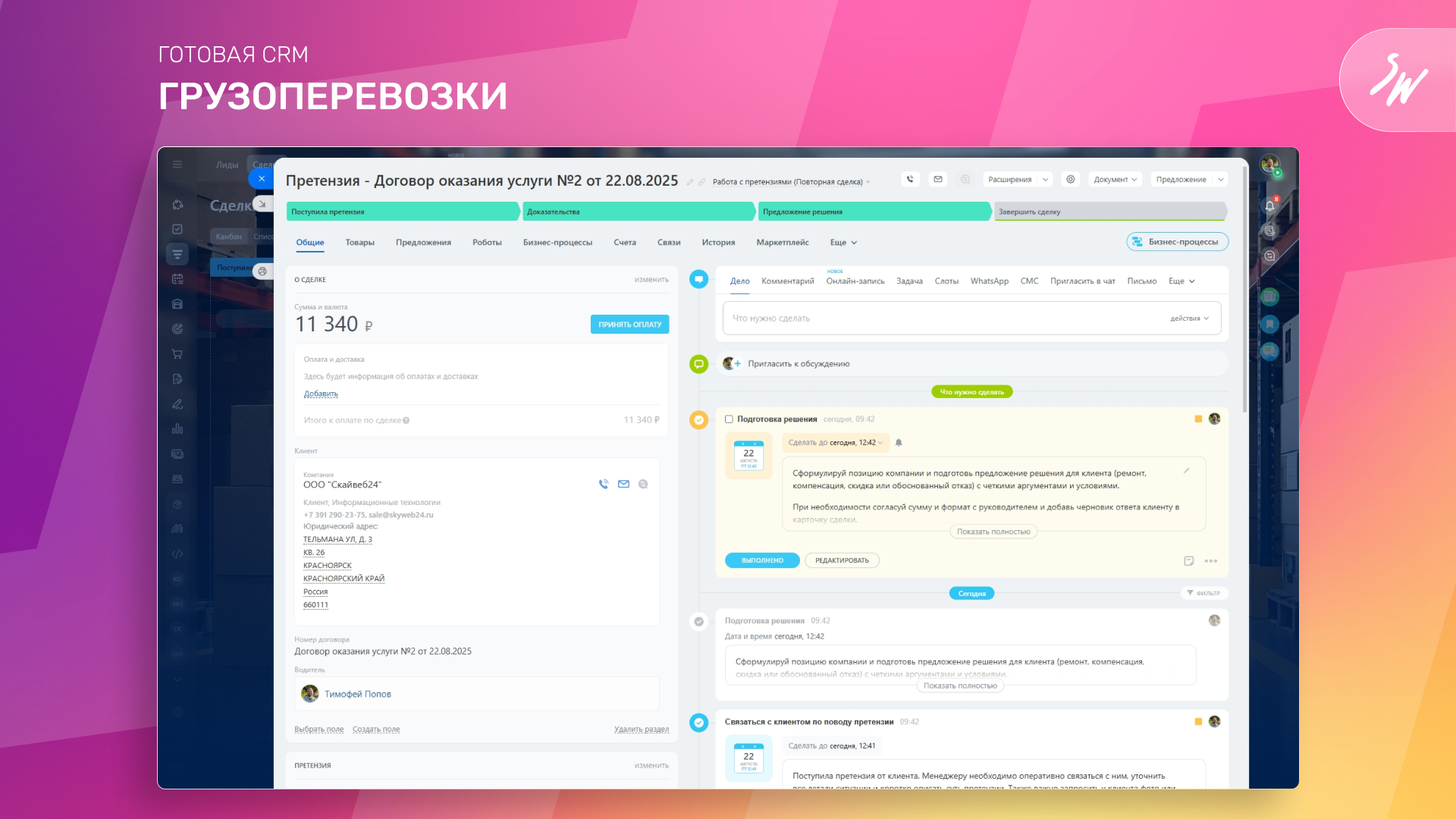Switch to the Товары tab
Screen dimensions: 1456x819
tap(359, 243)
